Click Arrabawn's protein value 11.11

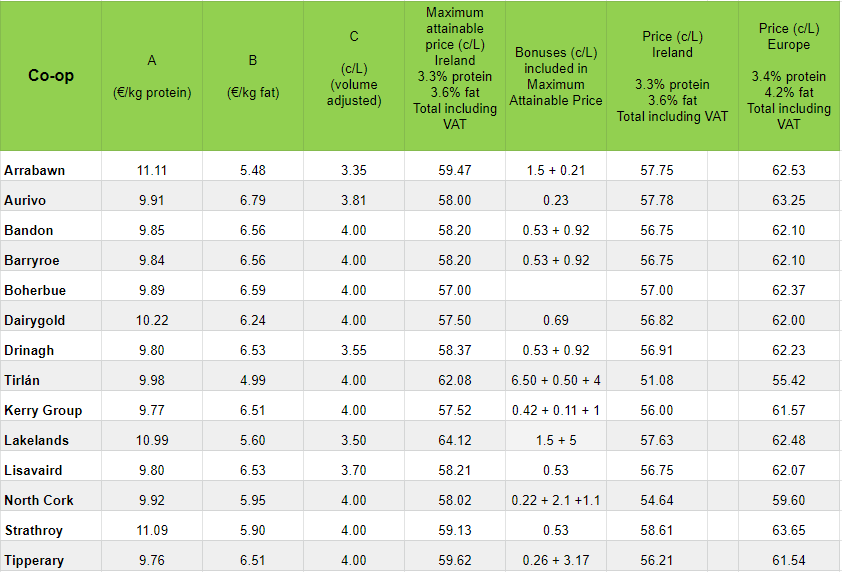152,170
